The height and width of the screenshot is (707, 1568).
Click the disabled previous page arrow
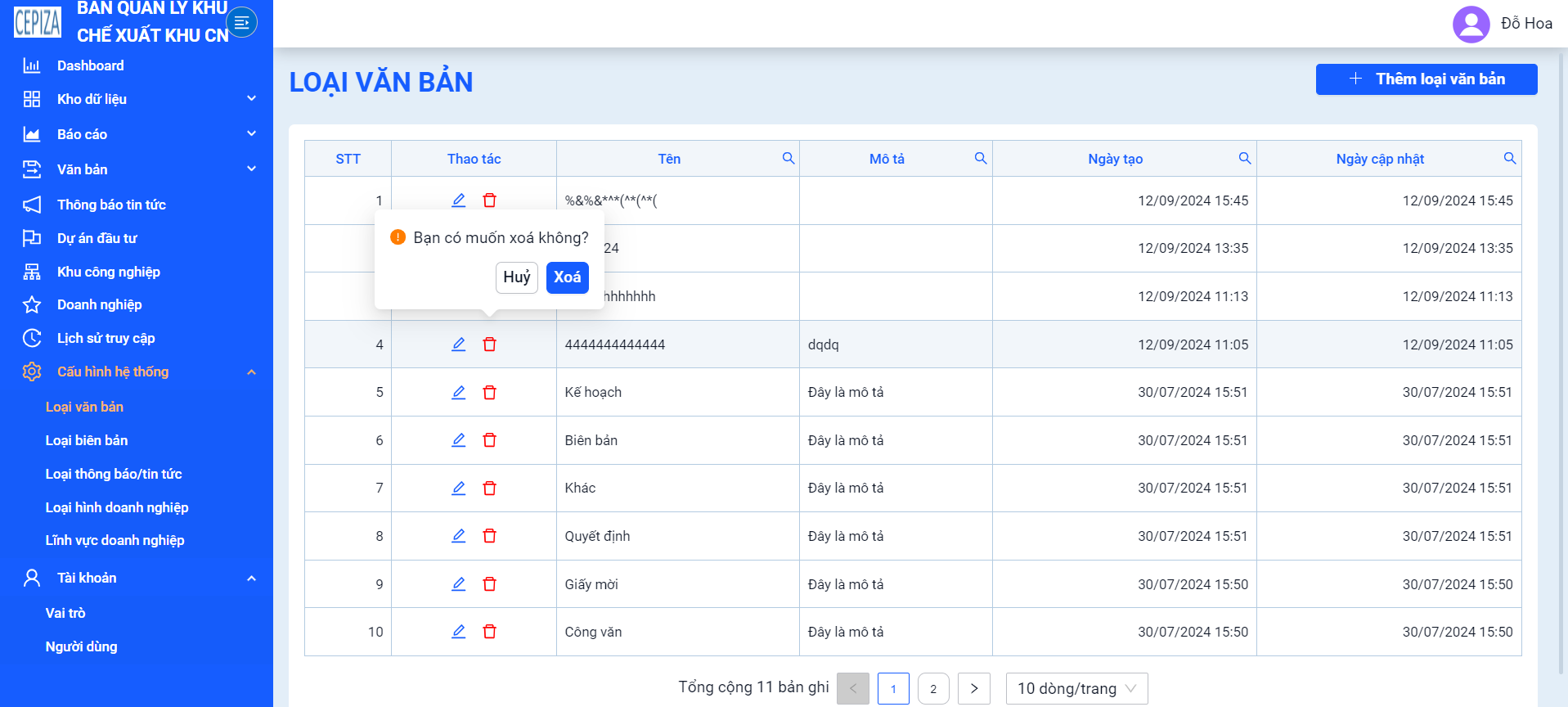point(853,688)
